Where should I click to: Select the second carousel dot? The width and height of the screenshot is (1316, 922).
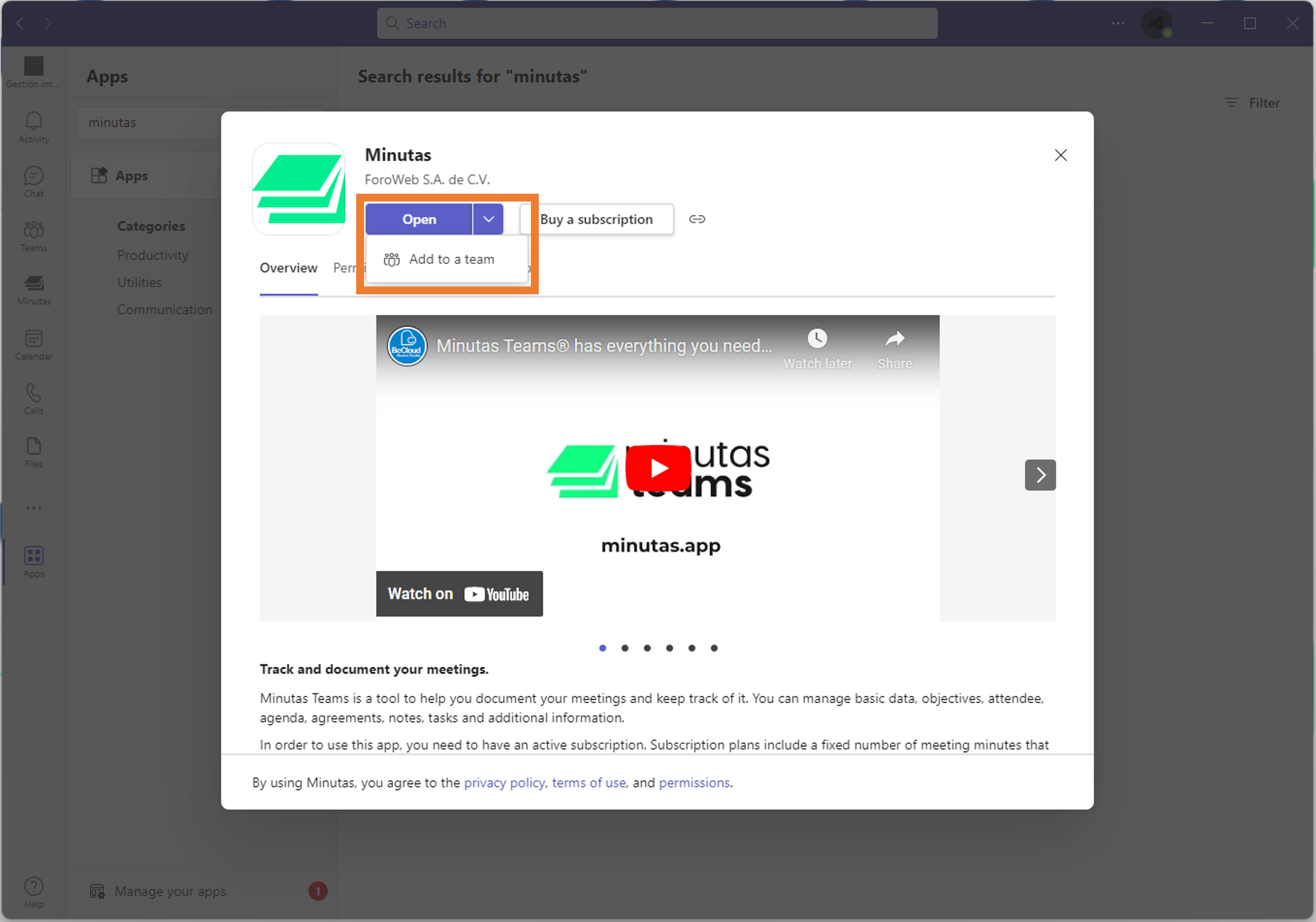click(625, 647)
